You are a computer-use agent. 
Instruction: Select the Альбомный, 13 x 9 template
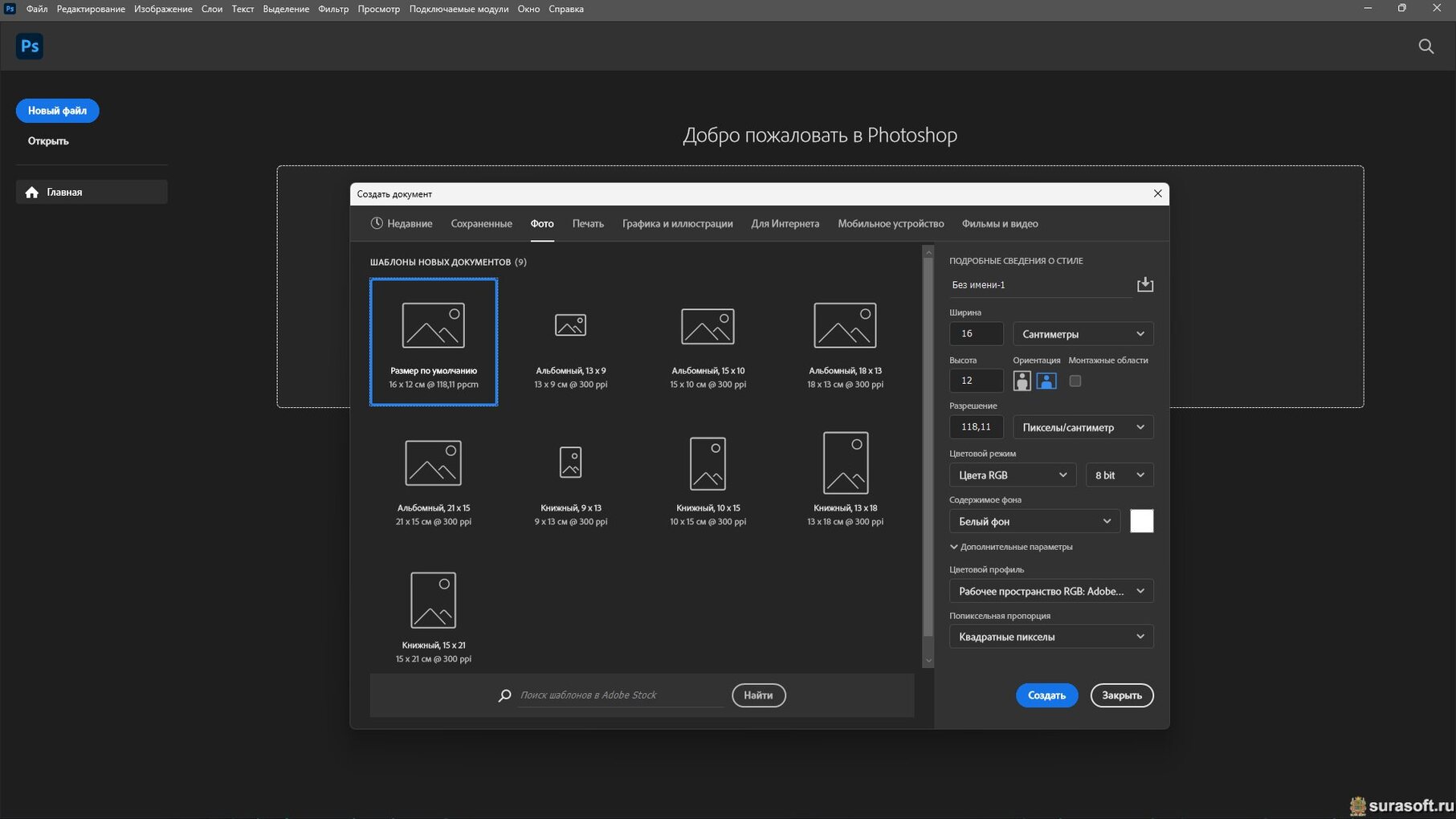(571, 342)
